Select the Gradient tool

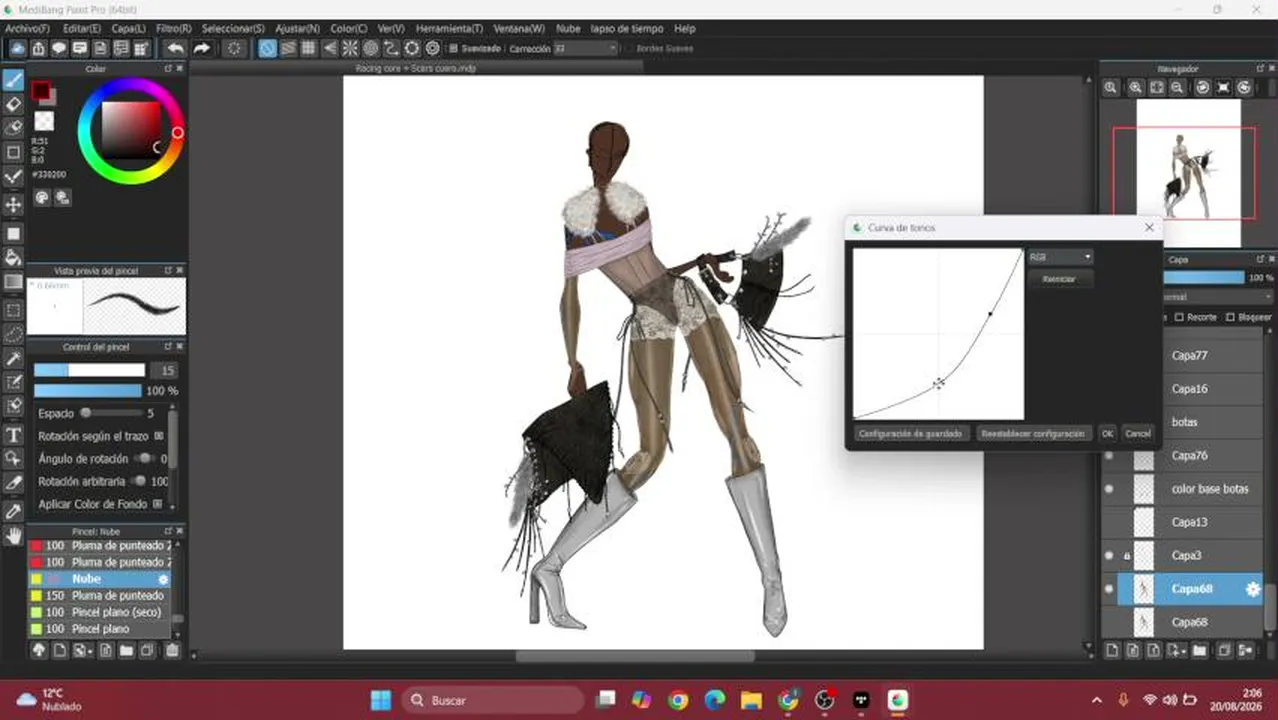[13, 283]
